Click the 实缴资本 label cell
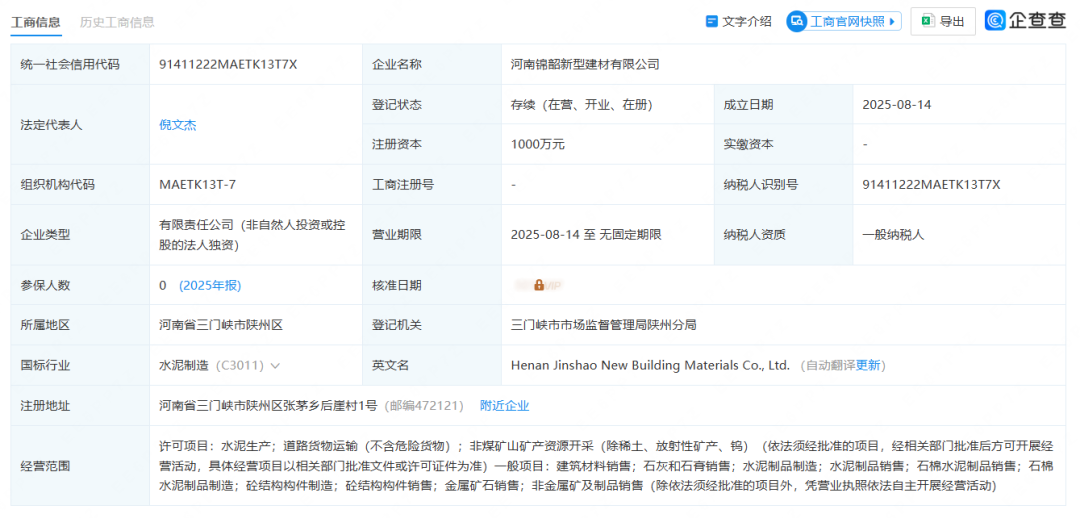The width and height of the screenshot is (1080, 518). click(x=783, y=145)
